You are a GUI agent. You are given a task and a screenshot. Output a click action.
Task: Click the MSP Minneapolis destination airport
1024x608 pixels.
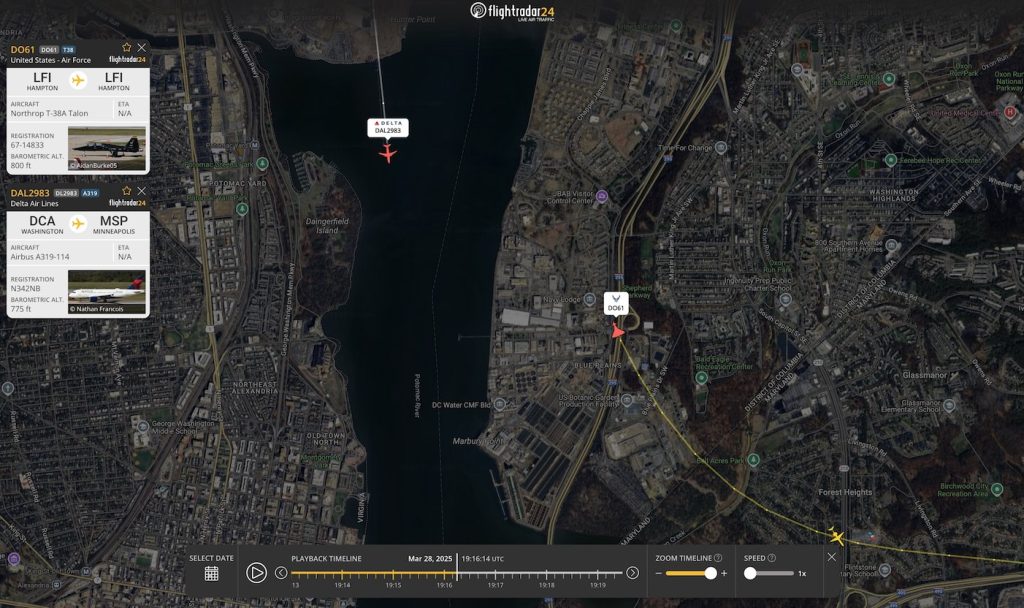pos(114,225)
